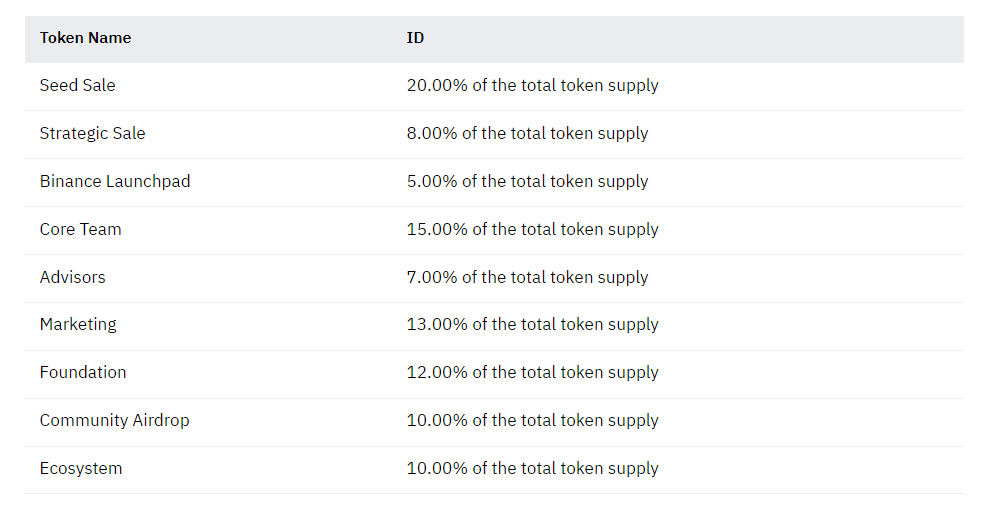Click the 15.00% Core Team supply value
The width and height of the screenshot is (992, 515).
point(533,230)
